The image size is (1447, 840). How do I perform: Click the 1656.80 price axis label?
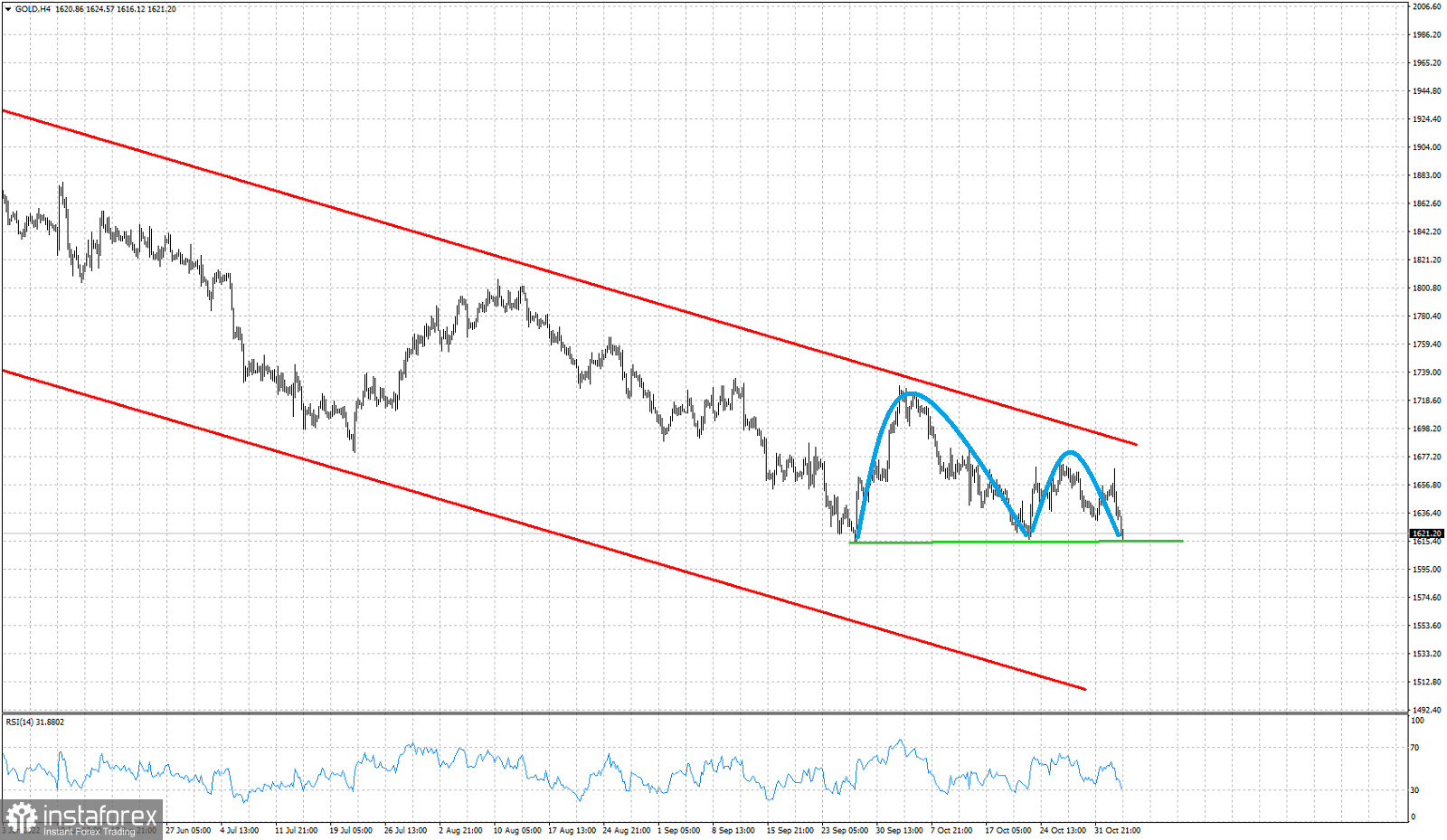coord(1427,485)
